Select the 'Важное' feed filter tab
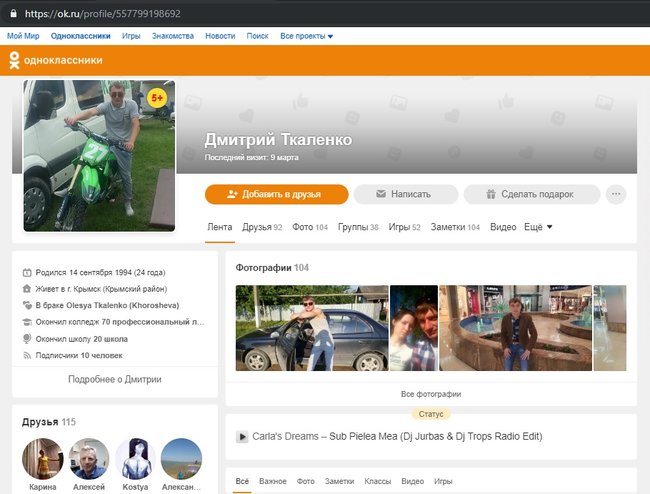 click(272, 481)
